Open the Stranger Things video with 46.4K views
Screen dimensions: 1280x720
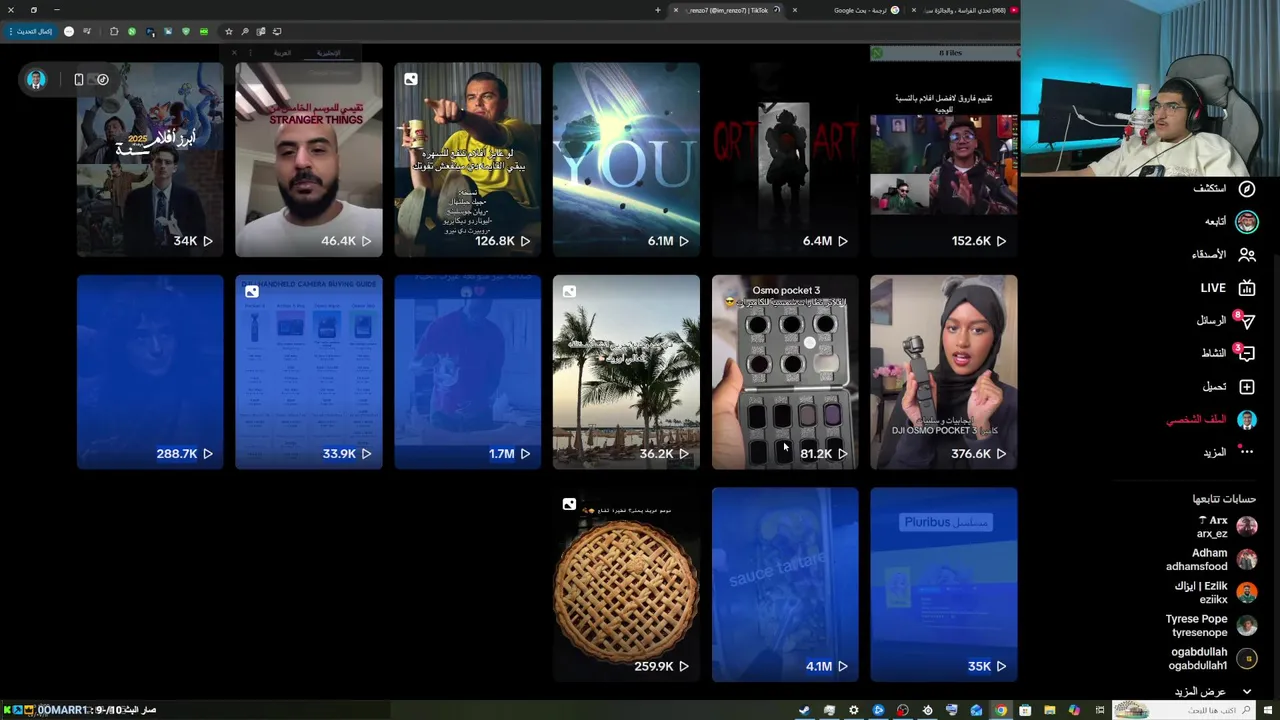309,160
